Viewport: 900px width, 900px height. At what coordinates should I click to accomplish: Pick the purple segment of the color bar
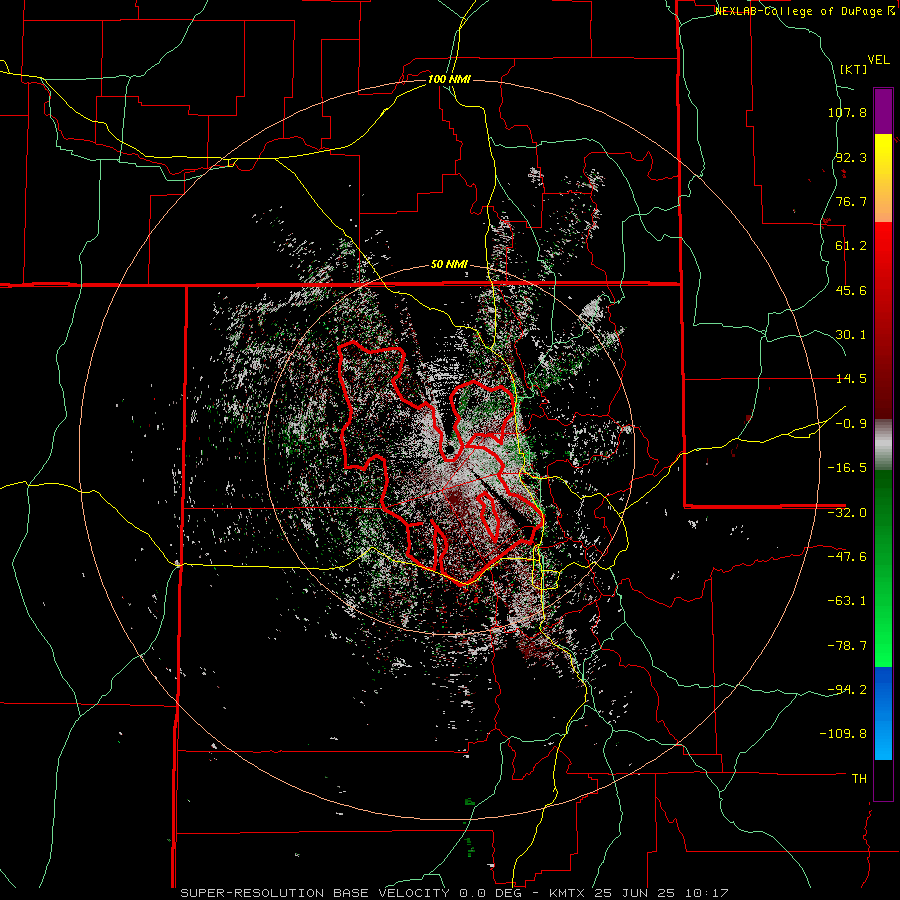(883, 111)
